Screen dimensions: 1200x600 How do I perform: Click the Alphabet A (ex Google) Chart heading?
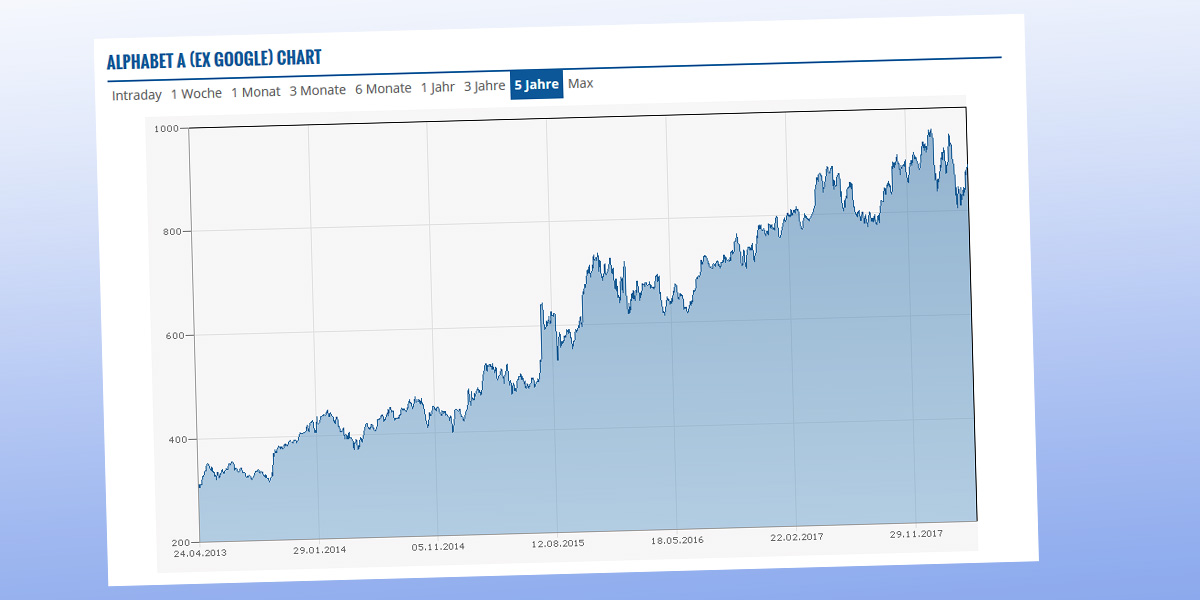214,59
